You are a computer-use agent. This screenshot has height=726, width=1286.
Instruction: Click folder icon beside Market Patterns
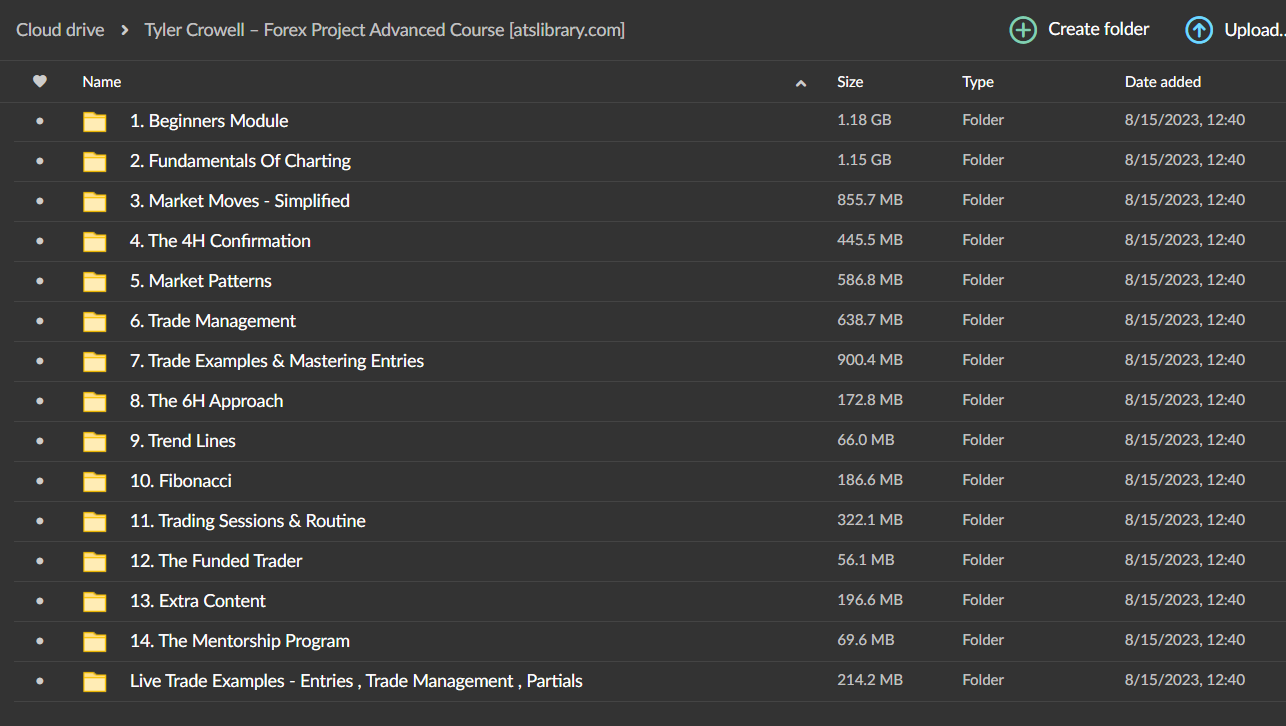pos(95,282)
